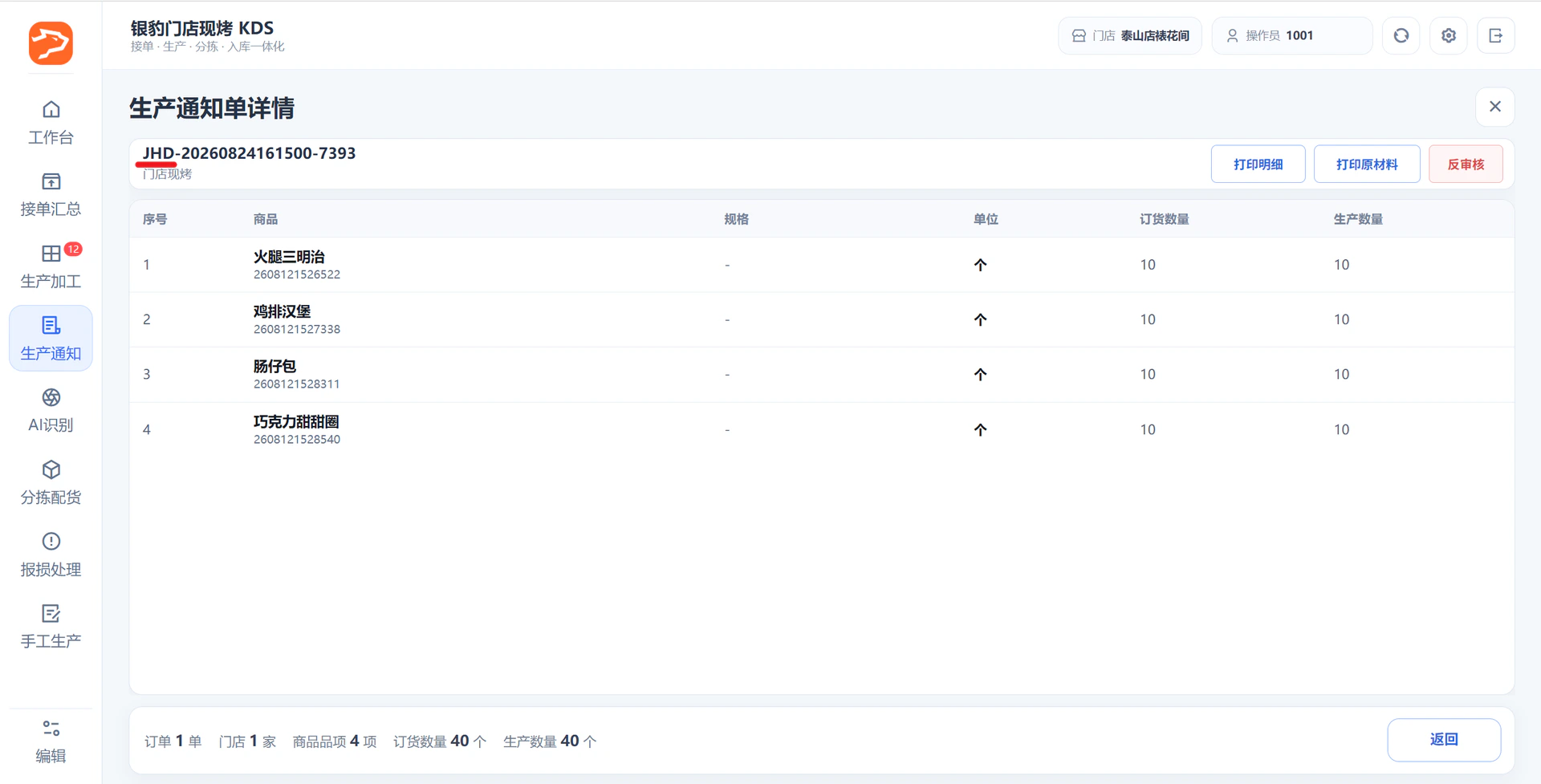1541x784 pixels.
Task: Open 接单汇总 in sidebar
Action: click(x=51, y=194)
